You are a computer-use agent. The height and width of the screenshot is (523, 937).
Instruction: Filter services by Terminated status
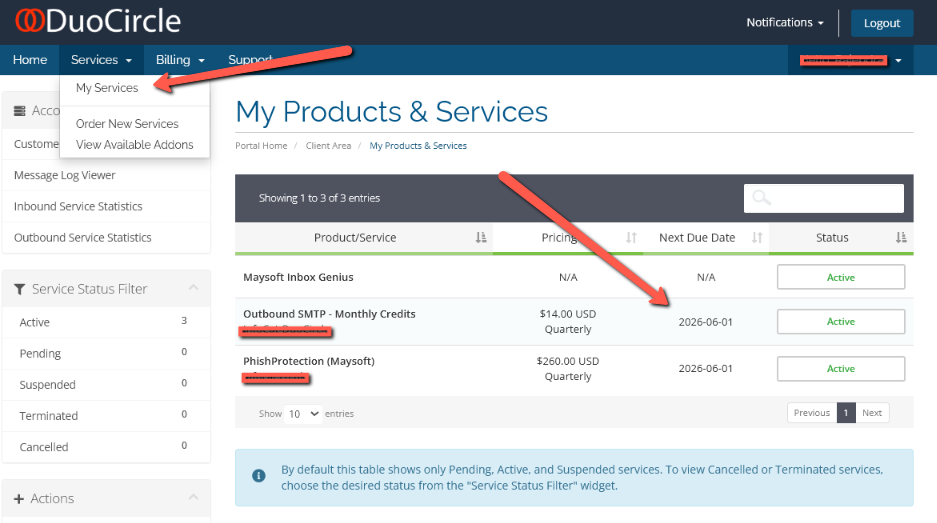click(106, 415)
